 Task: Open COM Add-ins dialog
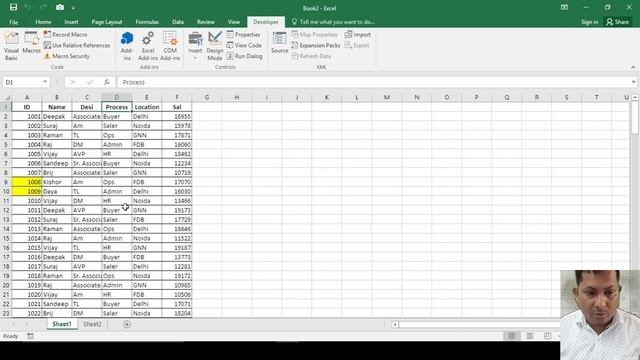170,46
